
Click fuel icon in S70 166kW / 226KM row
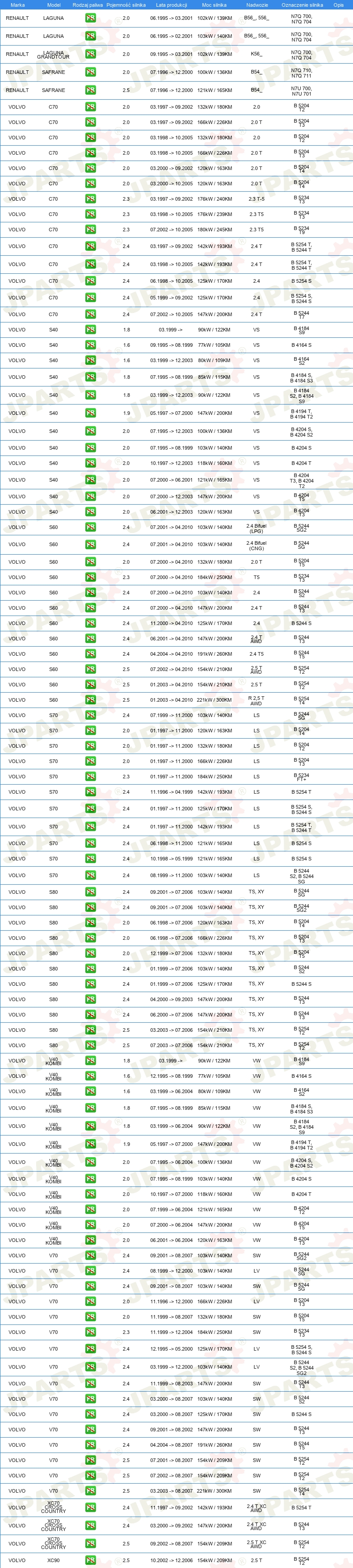pos(90,762)
